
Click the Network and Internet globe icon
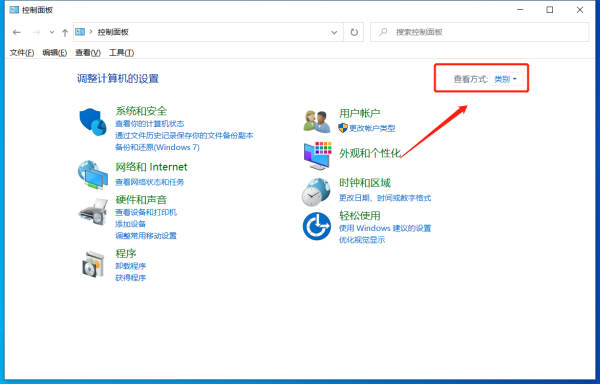point(93,175)
